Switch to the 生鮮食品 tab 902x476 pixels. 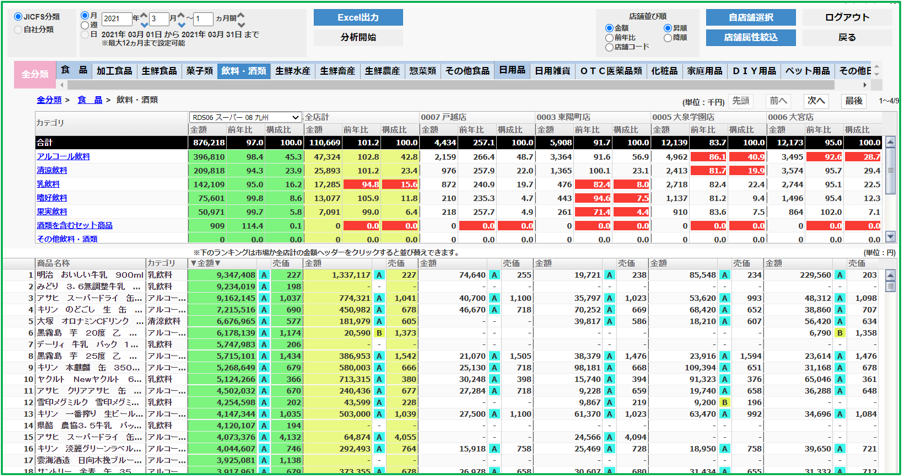click(x=159, y=71)
